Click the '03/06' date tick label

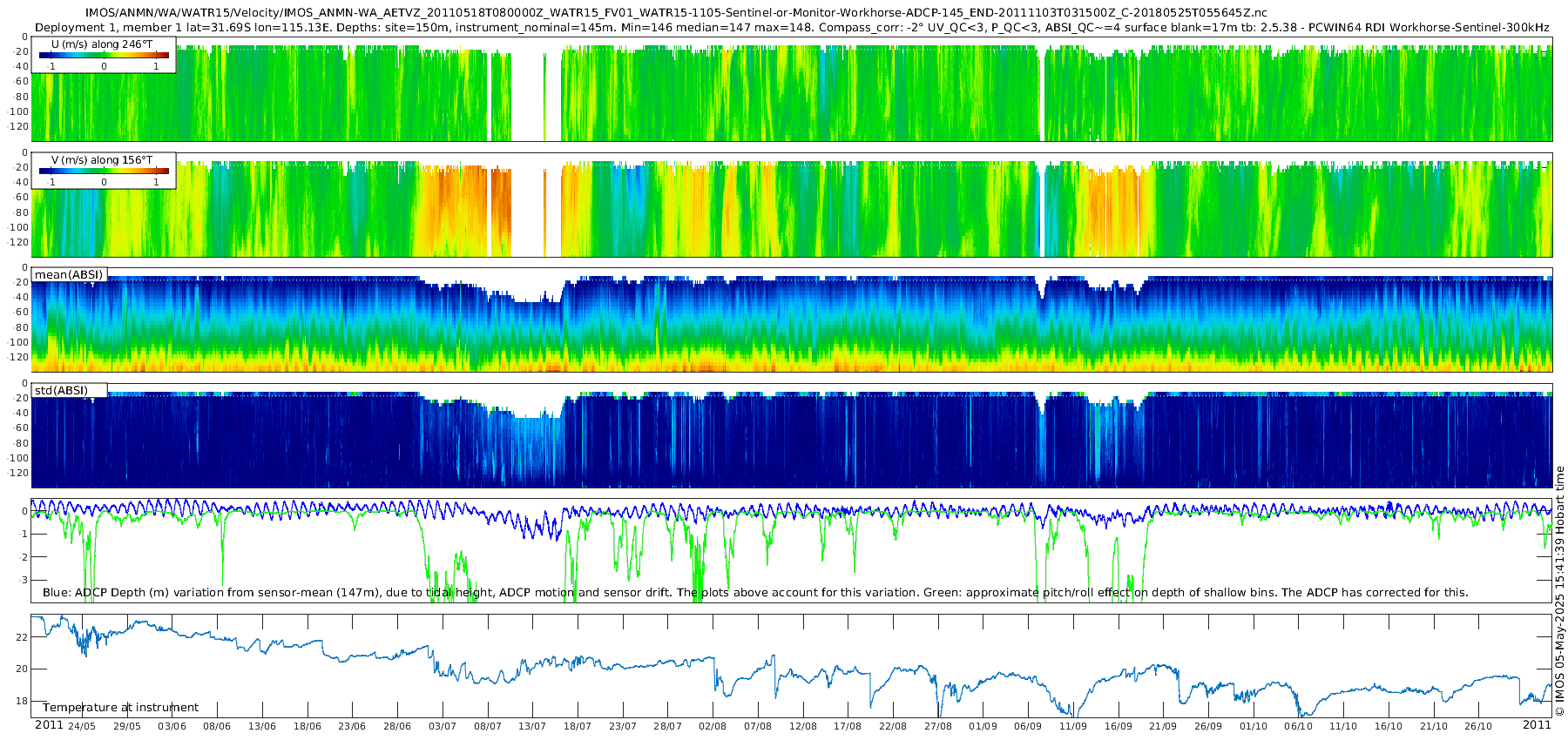pos(172,726)
